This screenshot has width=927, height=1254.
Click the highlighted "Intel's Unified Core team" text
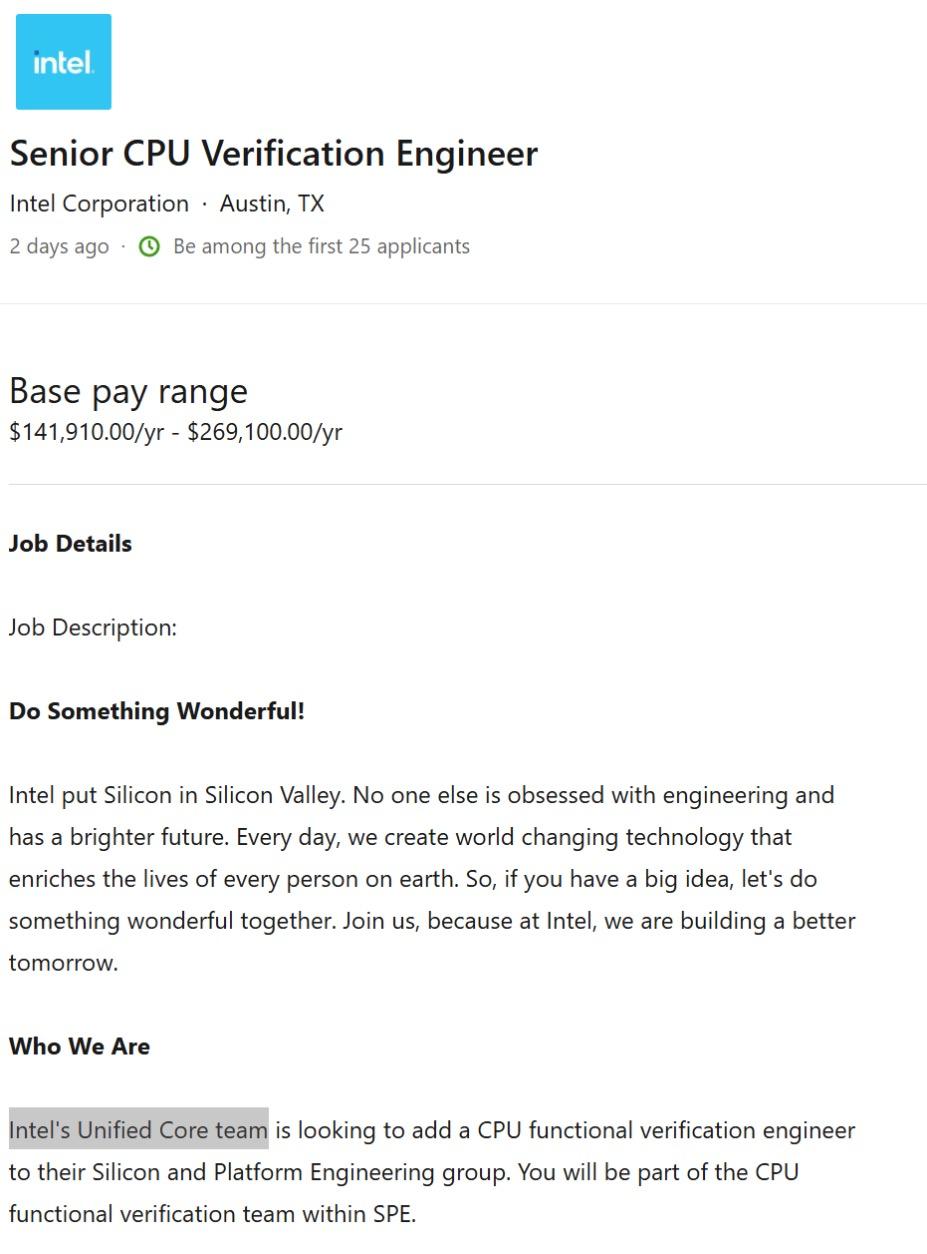point(138,1131)
